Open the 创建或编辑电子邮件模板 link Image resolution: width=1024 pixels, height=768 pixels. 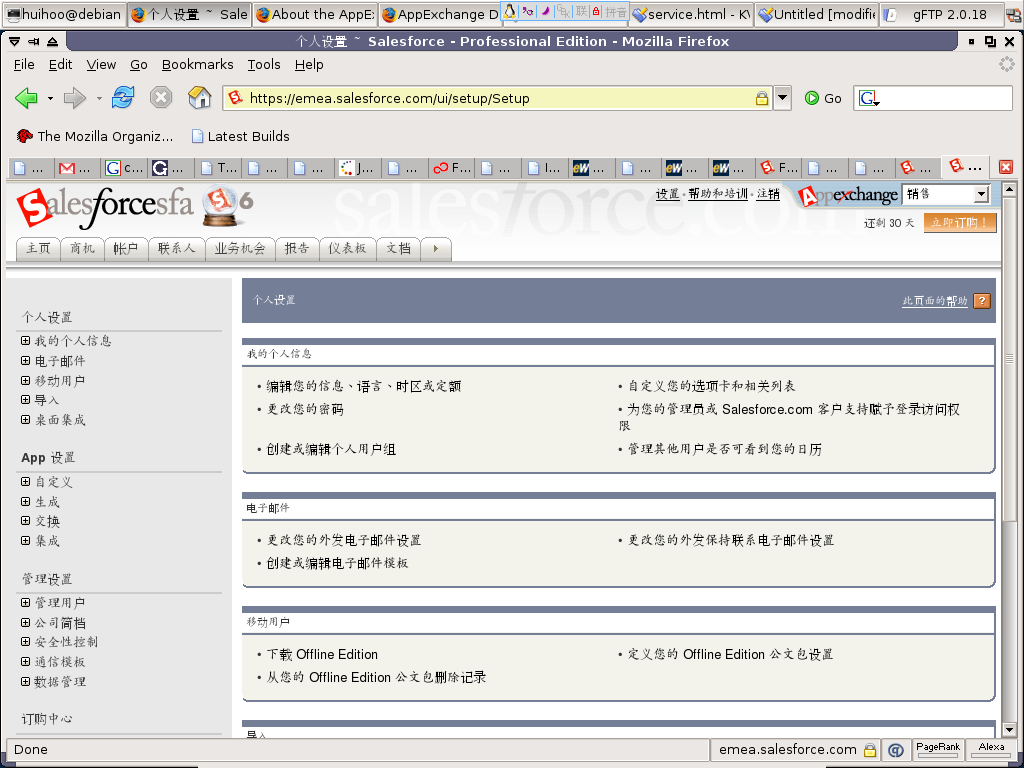pos(337,563)
